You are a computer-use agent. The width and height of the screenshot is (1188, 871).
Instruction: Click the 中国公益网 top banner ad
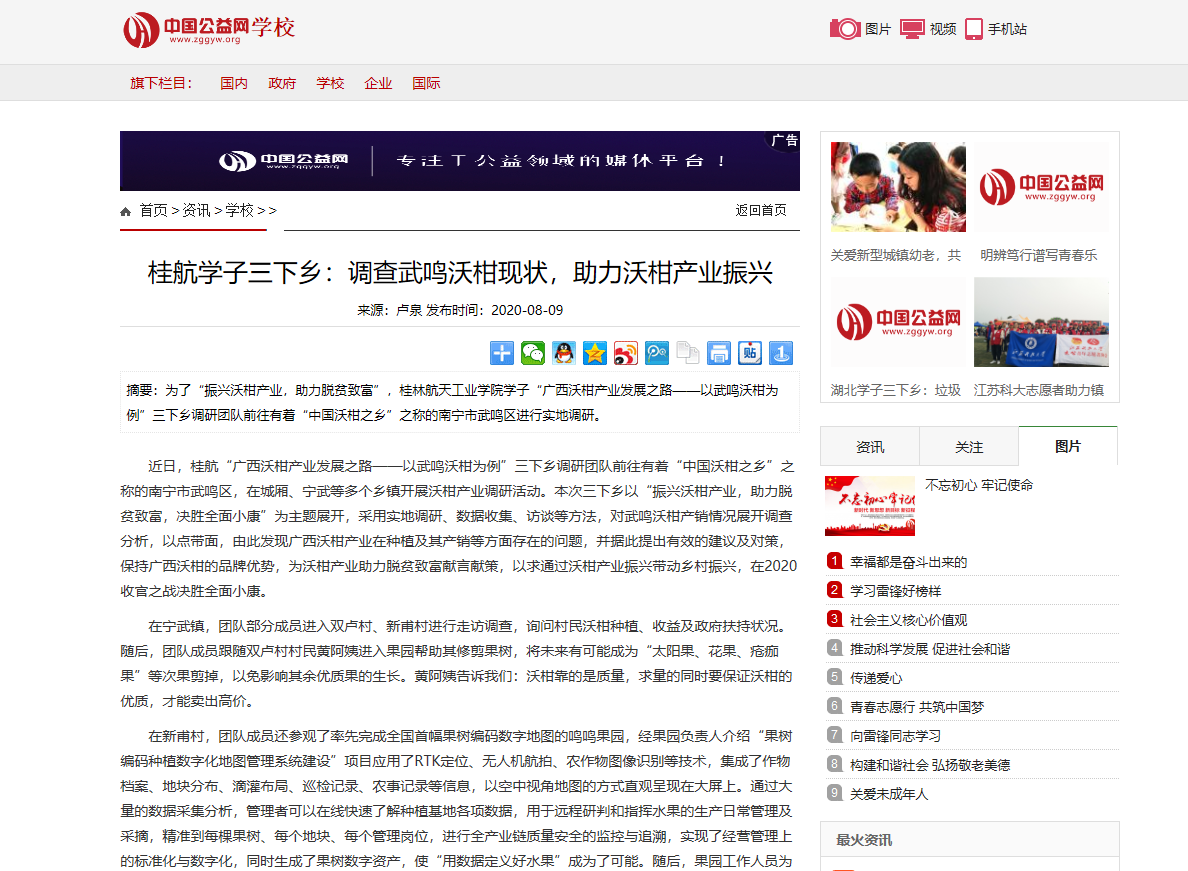(x=459, y=161)
